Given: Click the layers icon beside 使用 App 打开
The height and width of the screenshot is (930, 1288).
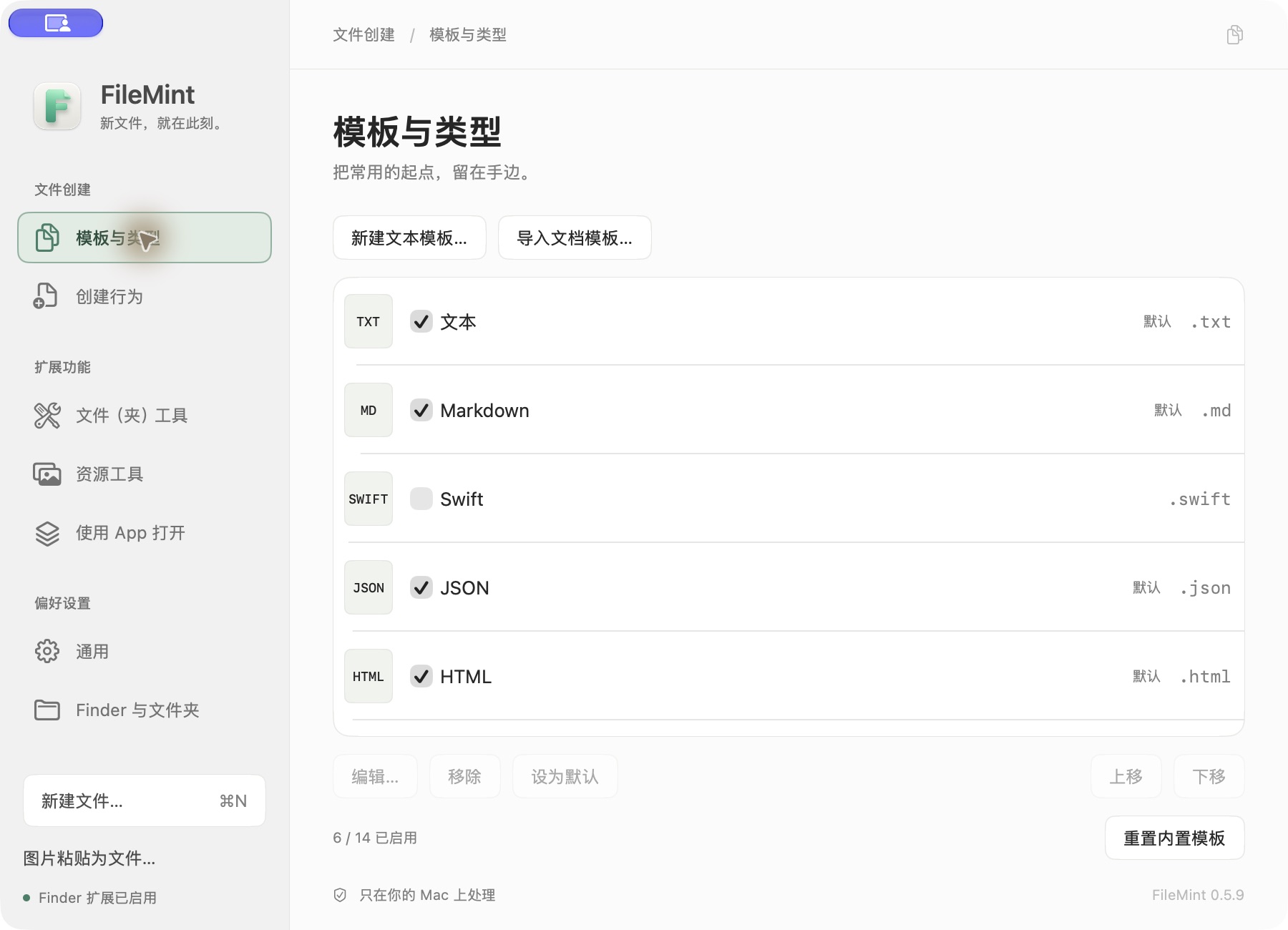Looking at the screenshot, I should pos(47,533).
